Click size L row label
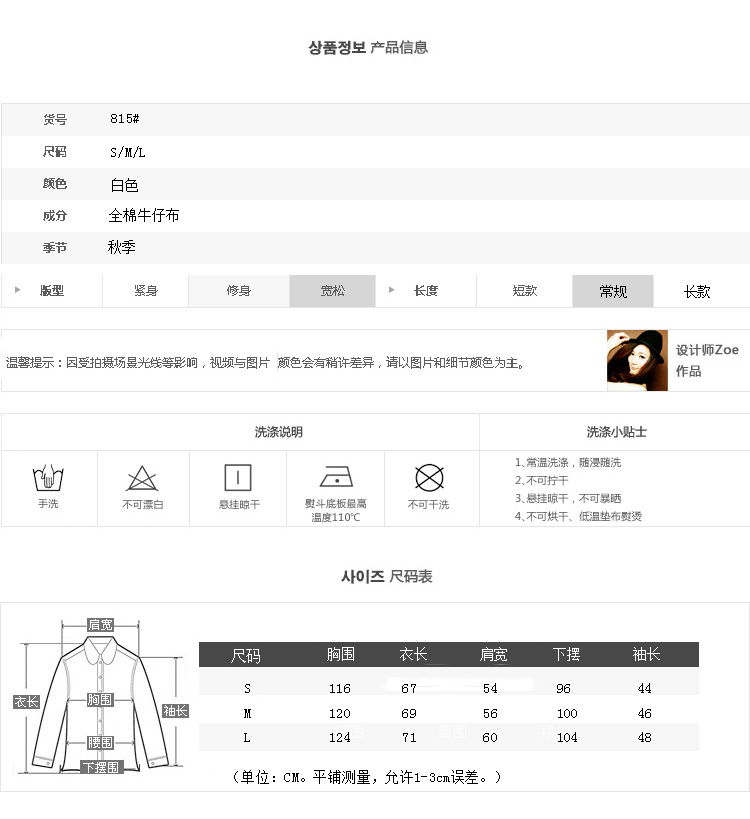Image resolution: width=750 pixels, height=819 pixels. click(247, 738)
